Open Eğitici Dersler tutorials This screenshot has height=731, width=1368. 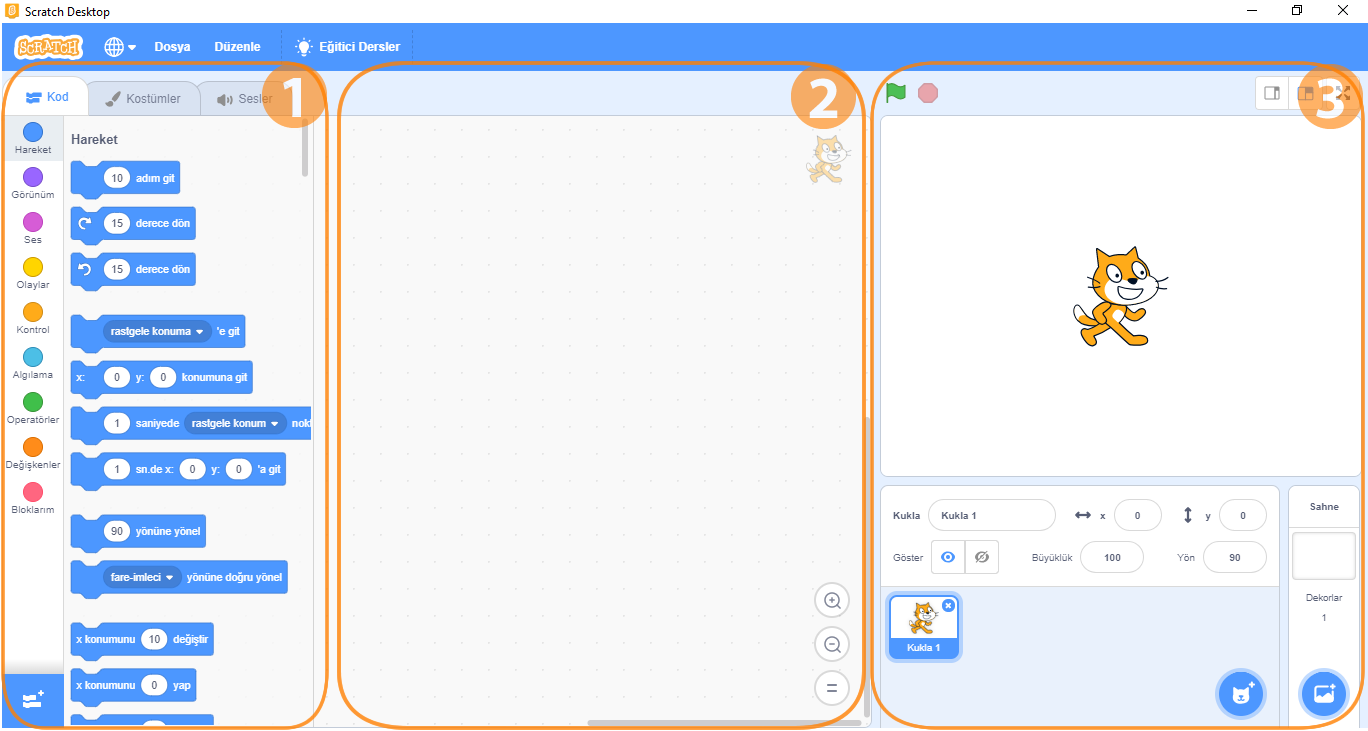pyautogui.click(x=348, y=47)
